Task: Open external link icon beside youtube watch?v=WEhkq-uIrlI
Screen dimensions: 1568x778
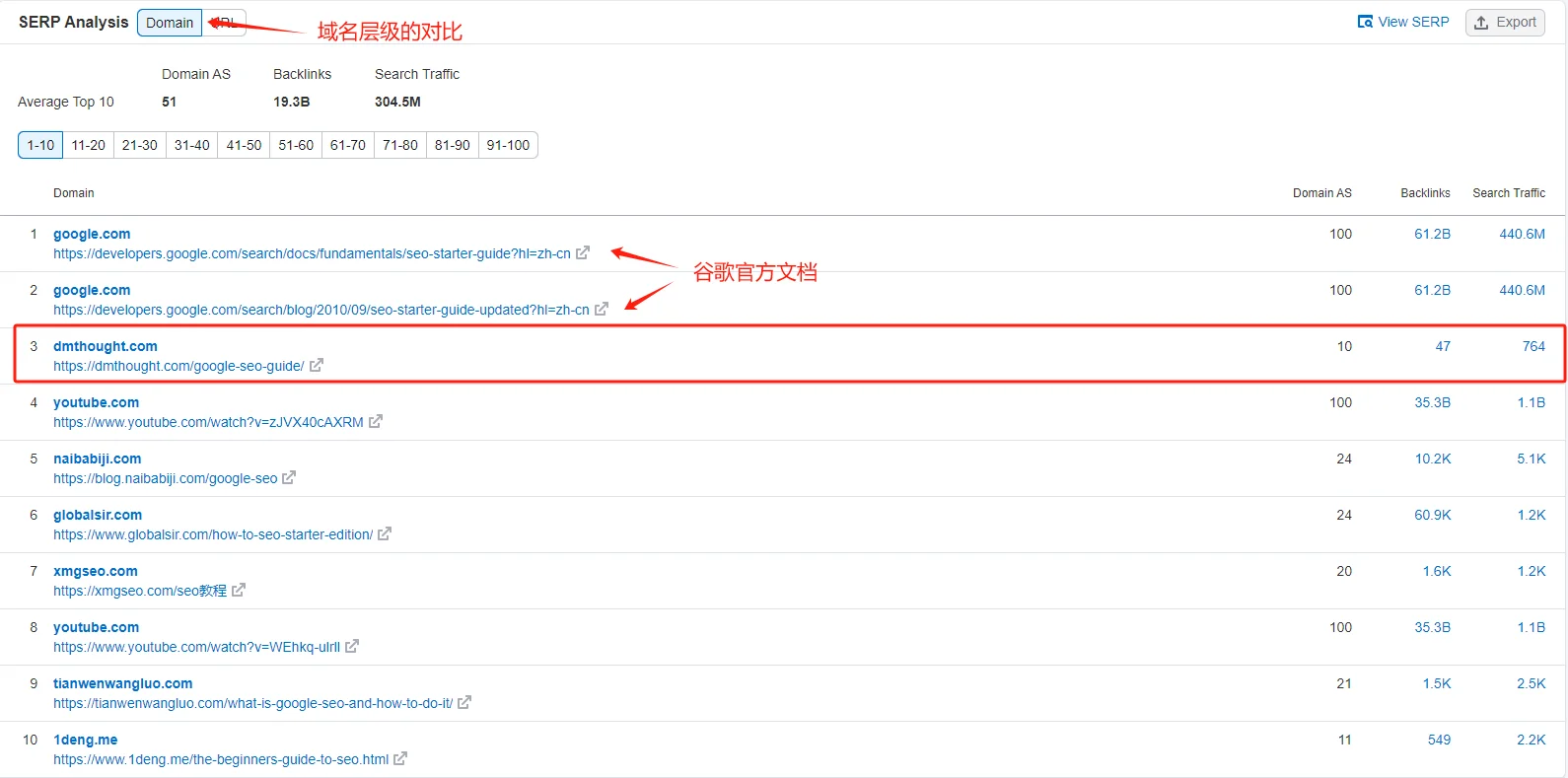Action: (352, 647)
